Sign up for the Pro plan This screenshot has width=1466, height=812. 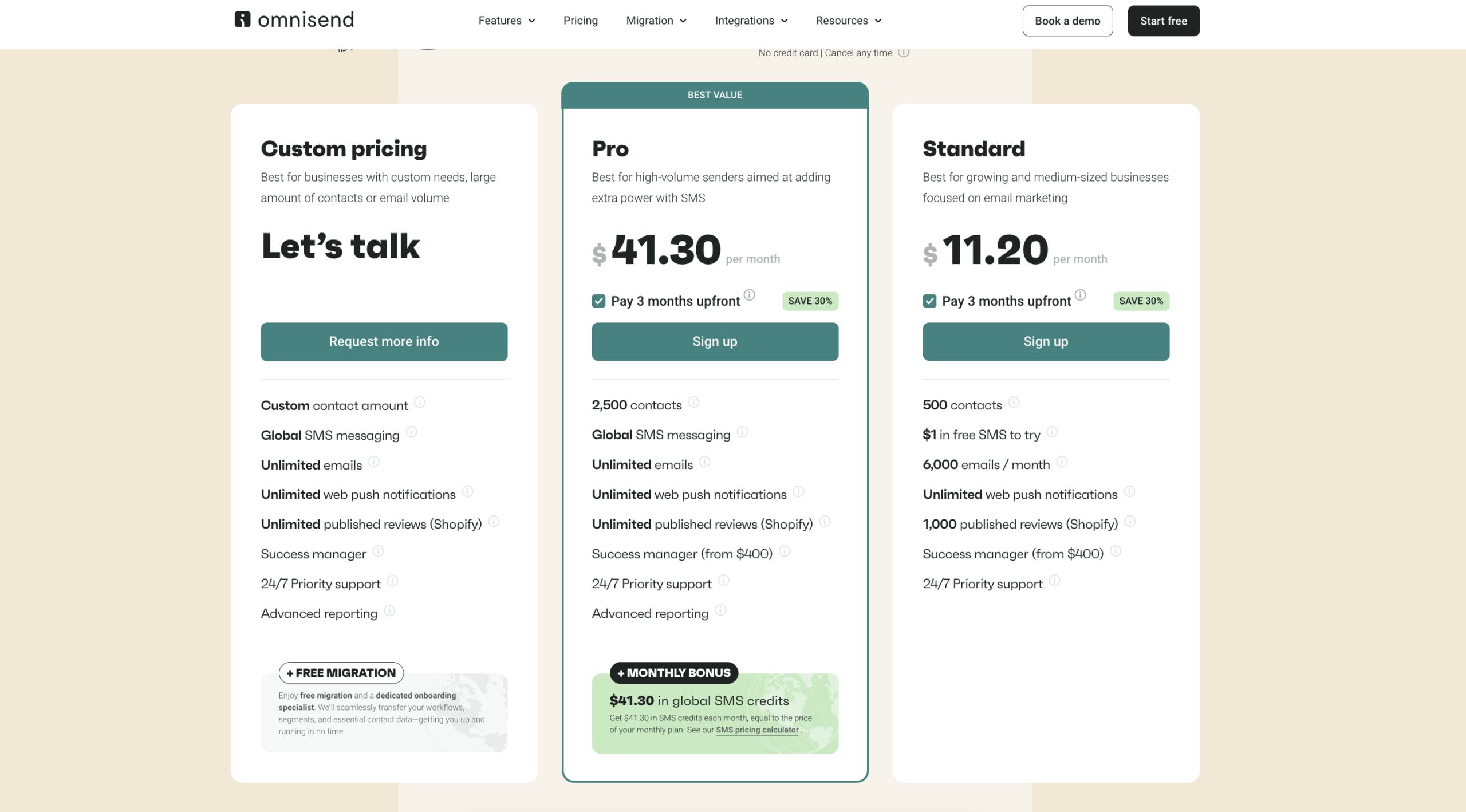tap(715, 341)
